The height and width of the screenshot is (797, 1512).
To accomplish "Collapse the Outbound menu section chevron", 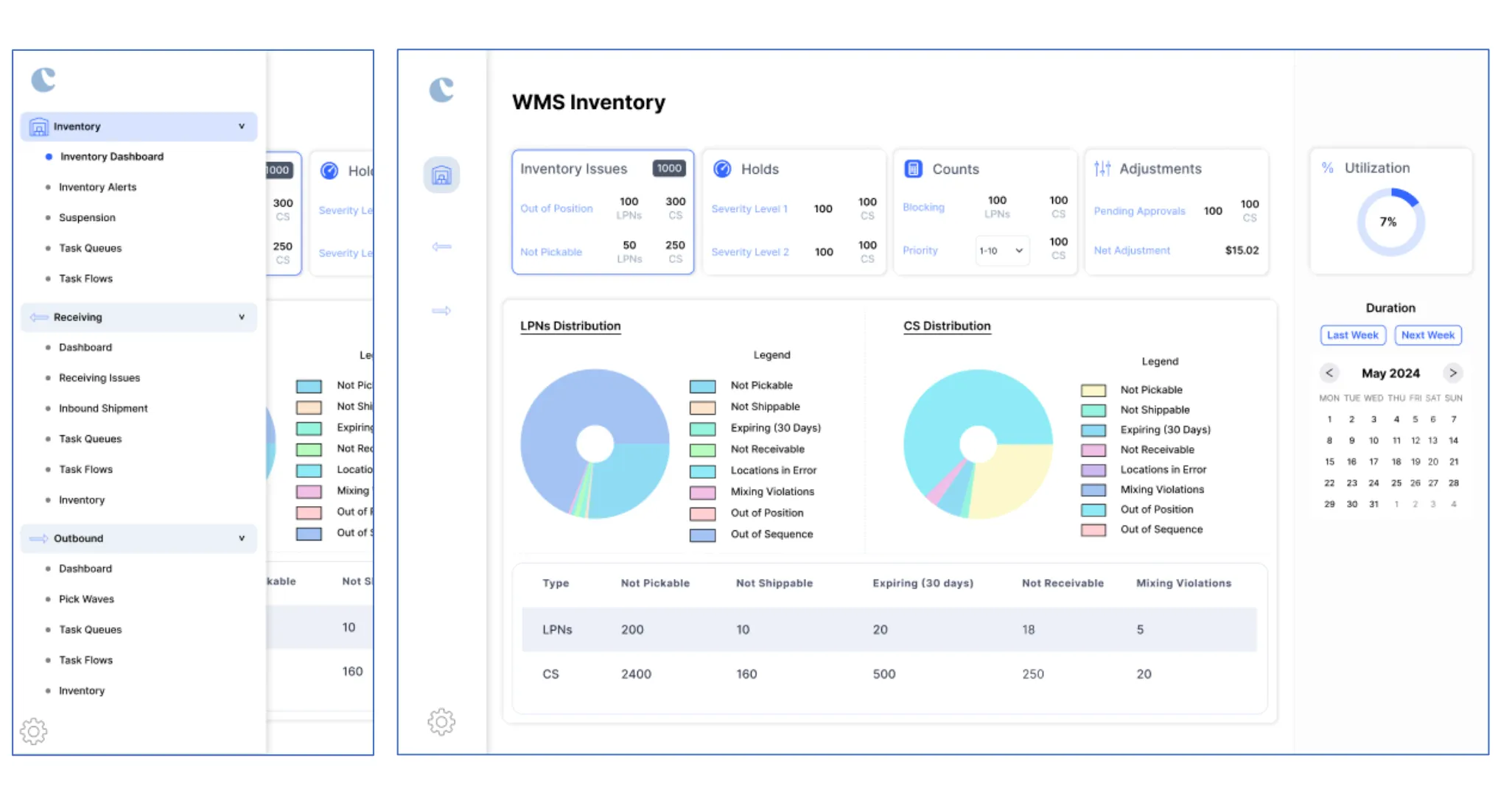I will tap(242, 538).
